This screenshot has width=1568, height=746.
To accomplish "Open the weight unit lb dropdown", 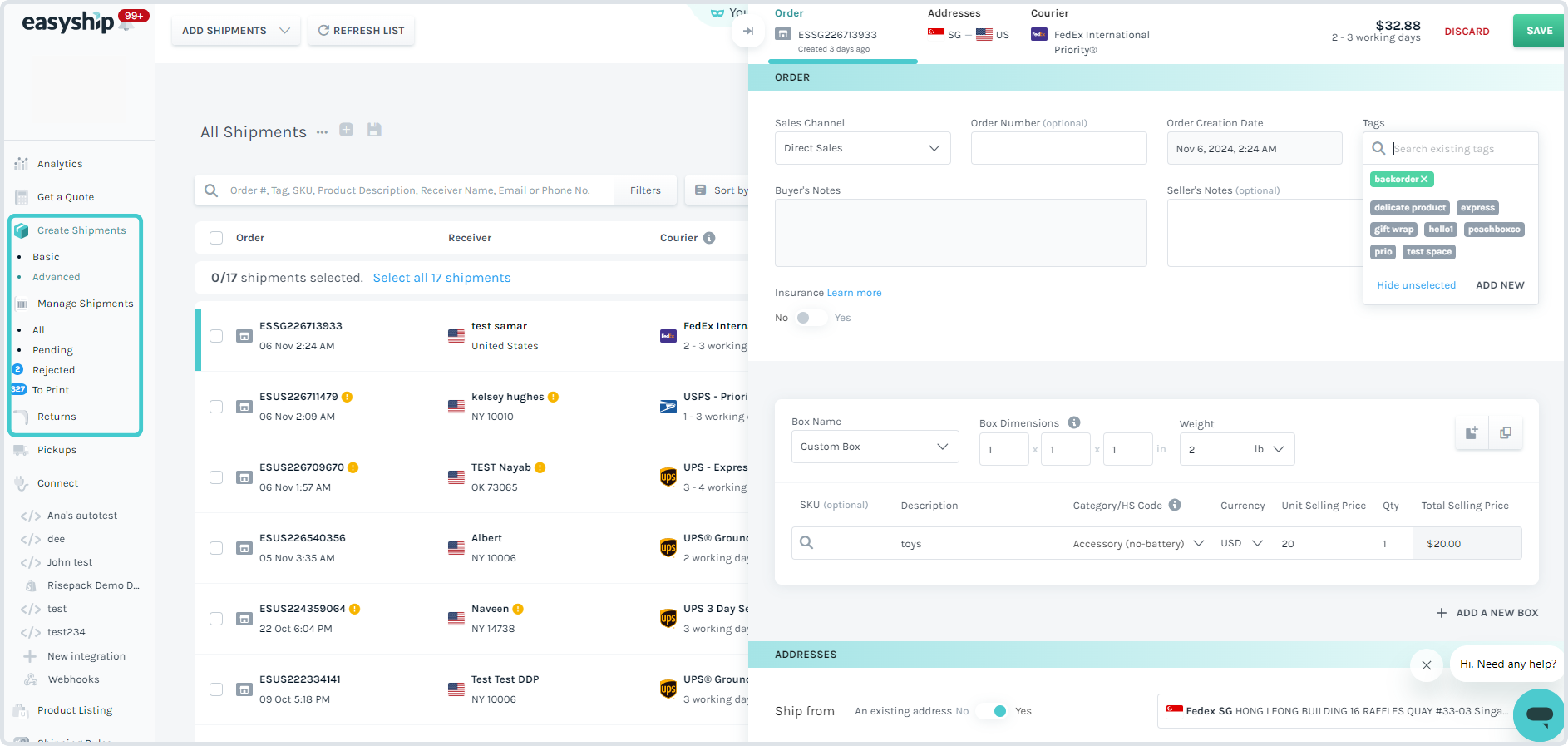I will tap(1269, 449).
